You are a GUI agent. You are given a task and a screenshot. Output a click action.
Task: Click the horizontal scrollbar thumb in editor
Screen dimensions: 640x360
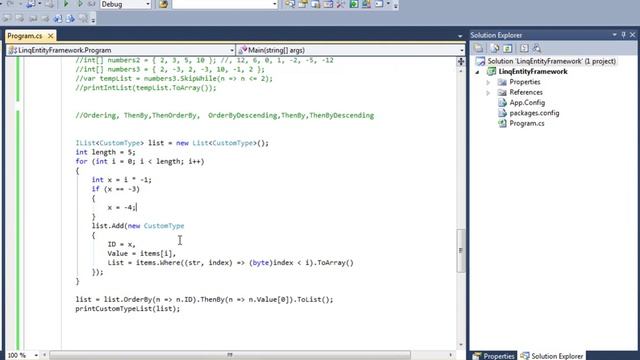click(x=230, y=355)
